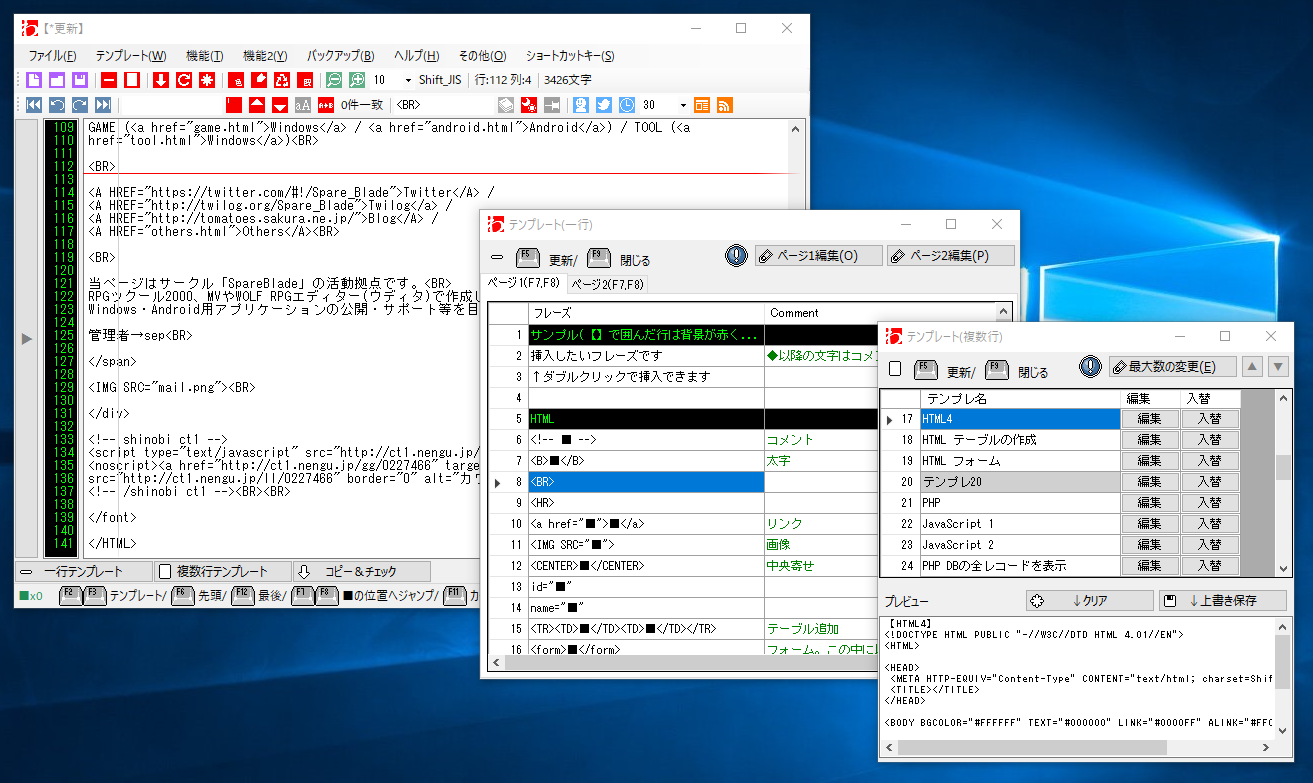Toggle the checkbox in テンプレート(複数行) toolbar
1313x783 pixels.
click(x=895, y=369)
